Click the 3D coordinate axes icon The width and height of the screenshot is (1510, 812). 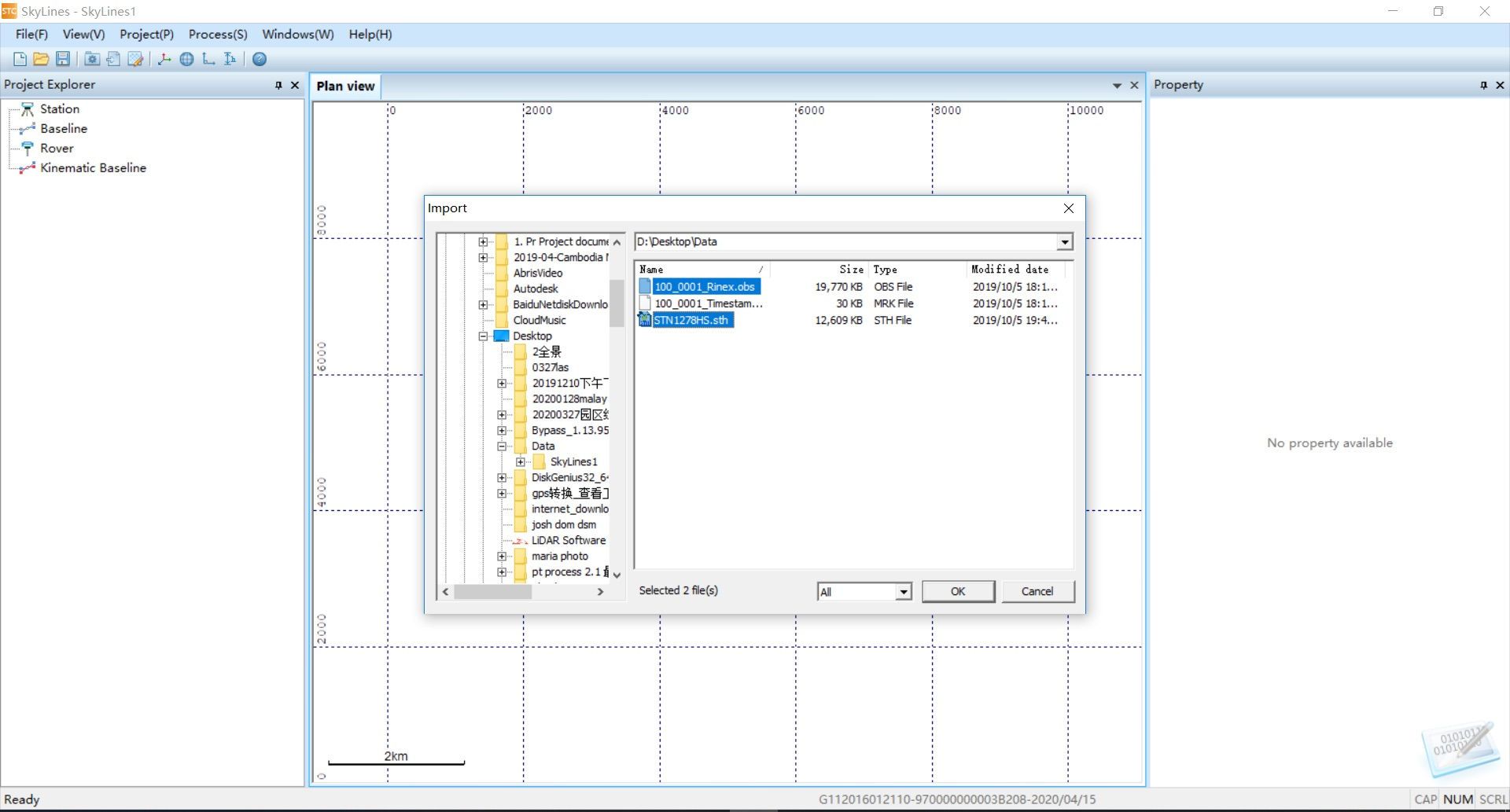tap(164, 59)
